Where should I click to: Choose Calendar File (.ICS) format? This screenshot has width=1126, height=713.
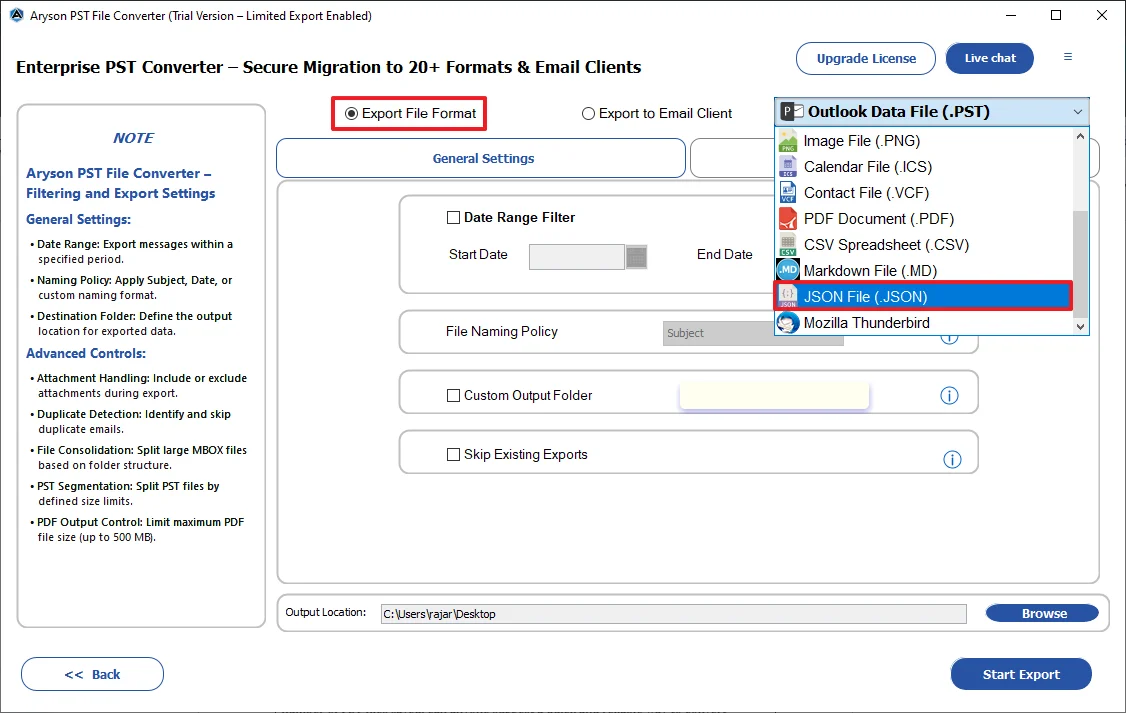923,167
